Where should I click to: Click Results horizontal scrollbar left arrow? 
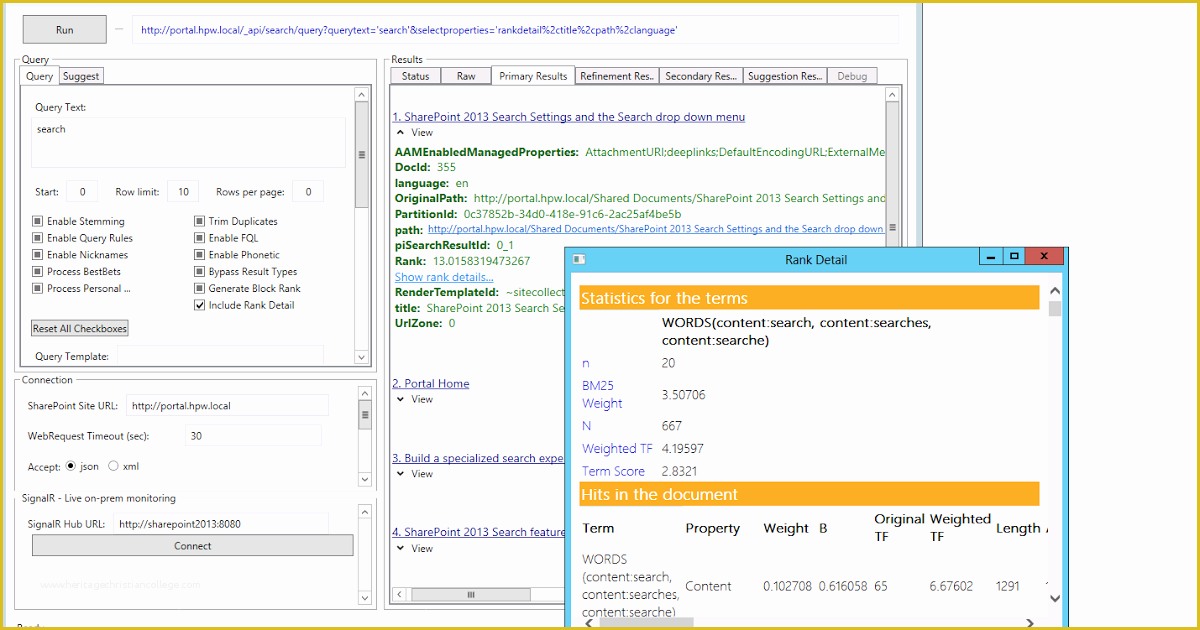(x=397, y=595)
